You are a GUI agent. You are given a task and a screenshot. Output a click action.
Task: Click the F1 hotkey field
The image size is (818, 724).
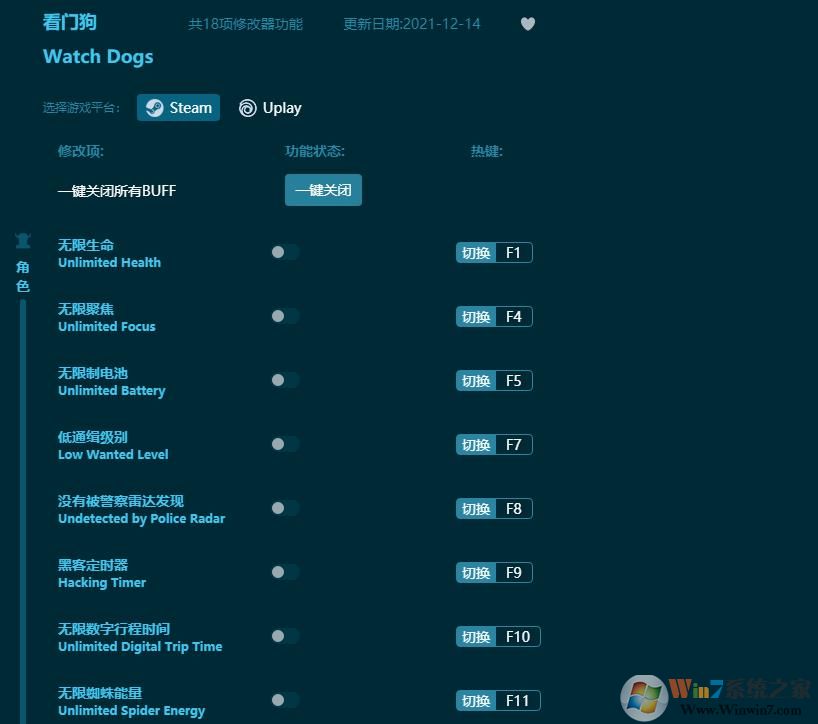tap(514, 253)
